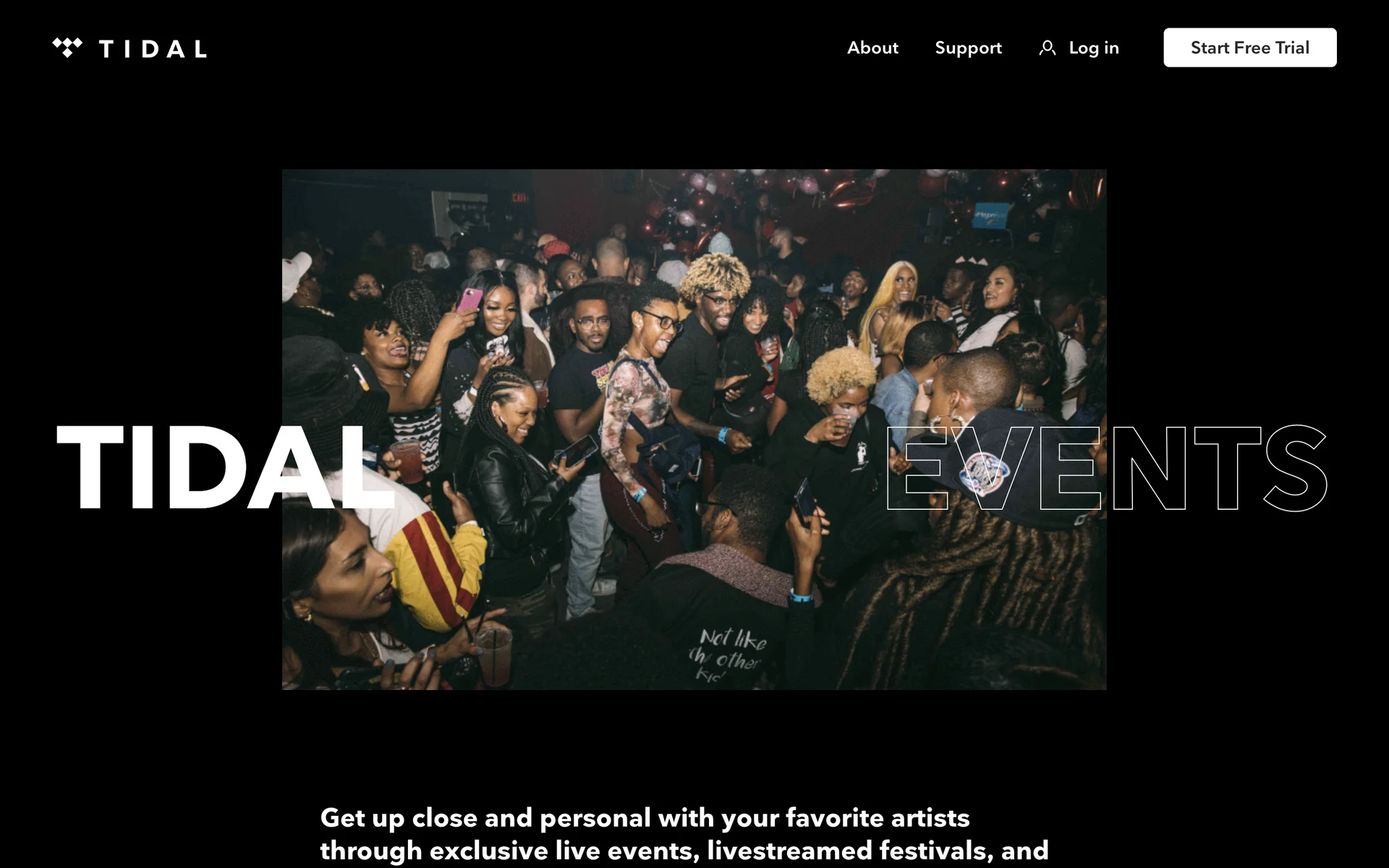Image resolution: width=1389 pixels, height=868 pixels.
Task: Click the TIDAL diamond logo icon
Action: click(x=67, y=48)
